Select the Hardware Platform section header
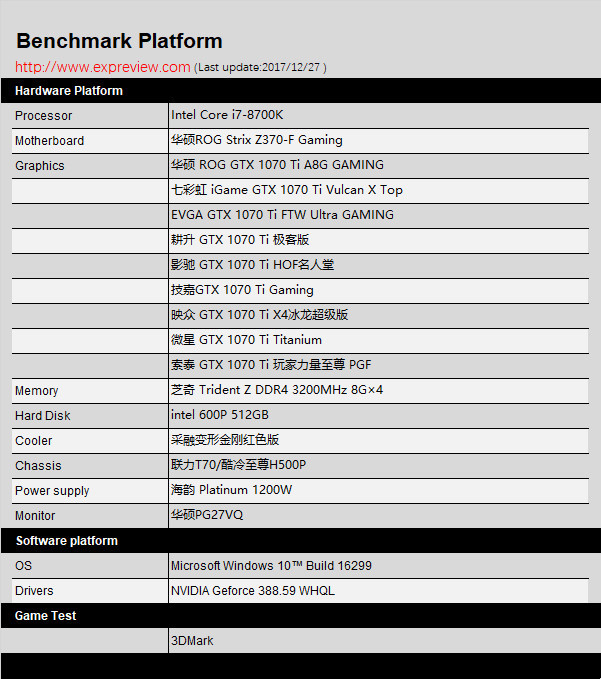Screen dimensions: 601x679 click(x=300, y=91)
